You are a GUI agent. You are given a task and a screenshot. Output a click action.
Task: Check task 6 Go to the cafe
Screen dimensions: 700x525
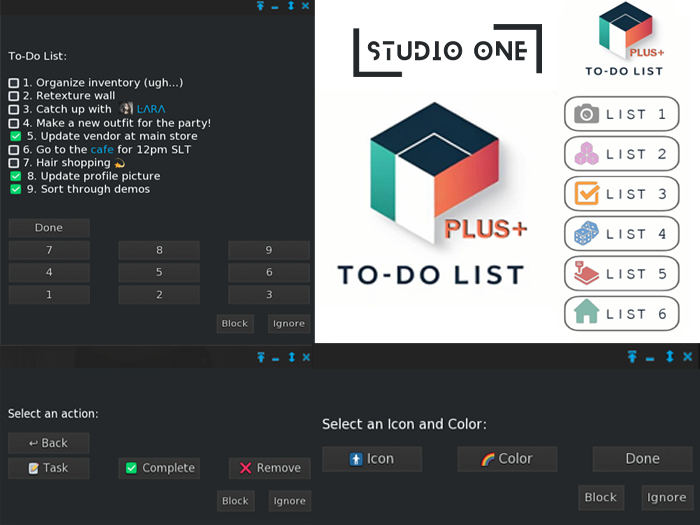pos(14,150)
